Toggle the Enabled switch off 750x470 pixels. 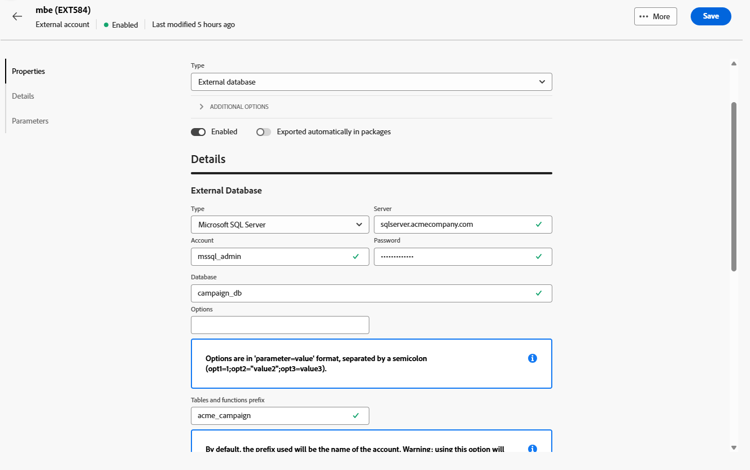(x=198, y=132)
